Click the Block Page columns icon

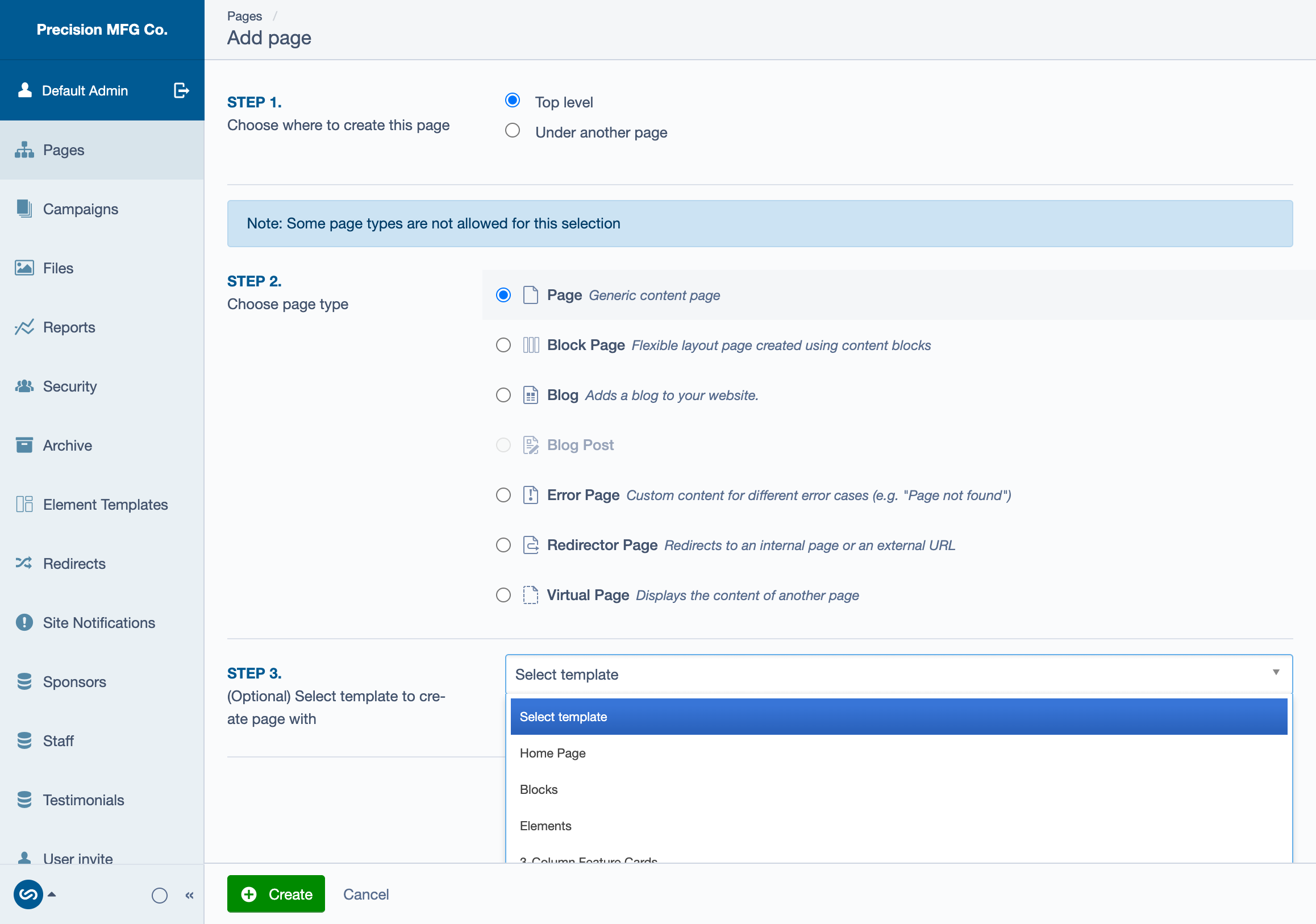[531, 344]
